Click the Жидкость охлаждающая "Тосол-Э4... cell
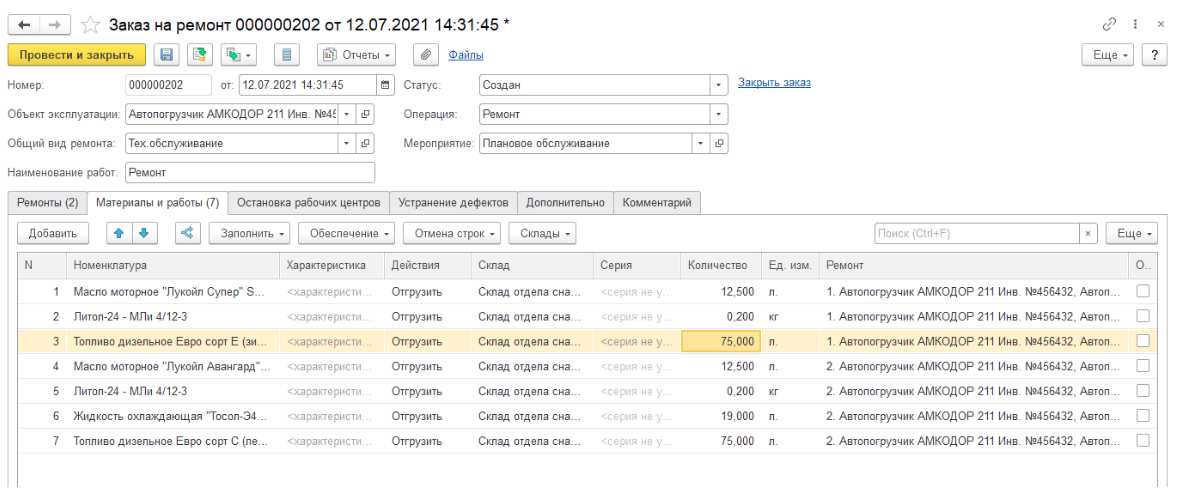The image size is (1185, 492). click(173, 416)
